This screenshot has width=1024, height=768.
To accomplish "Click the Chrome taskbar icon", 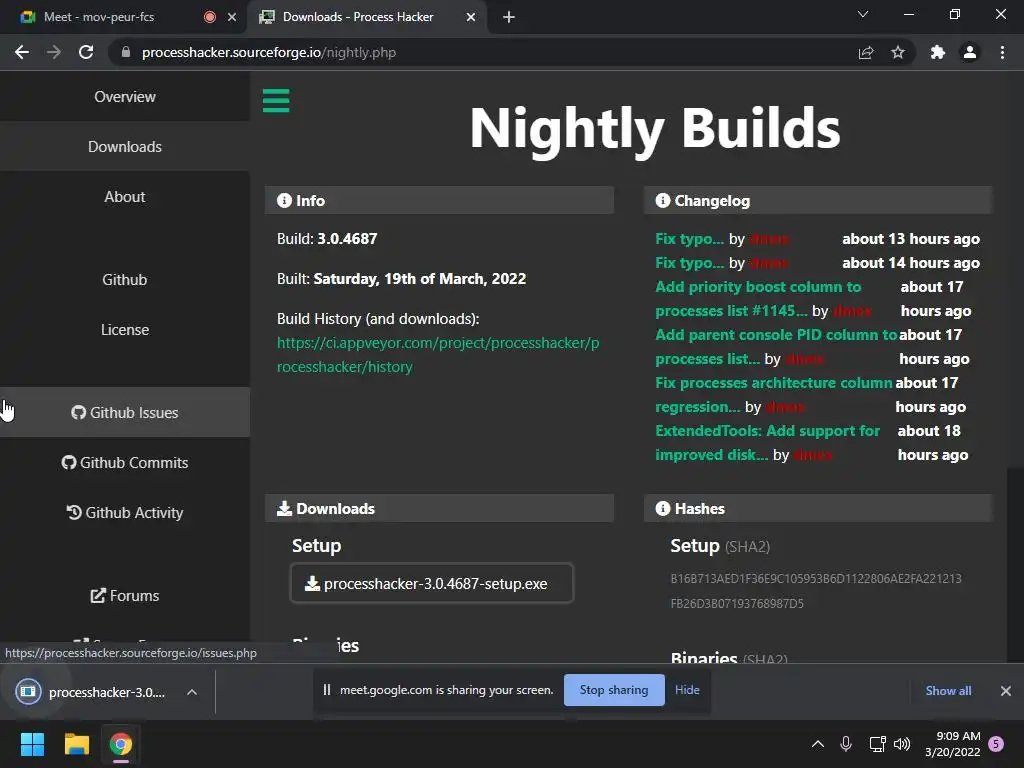I will tap(120, 744).
